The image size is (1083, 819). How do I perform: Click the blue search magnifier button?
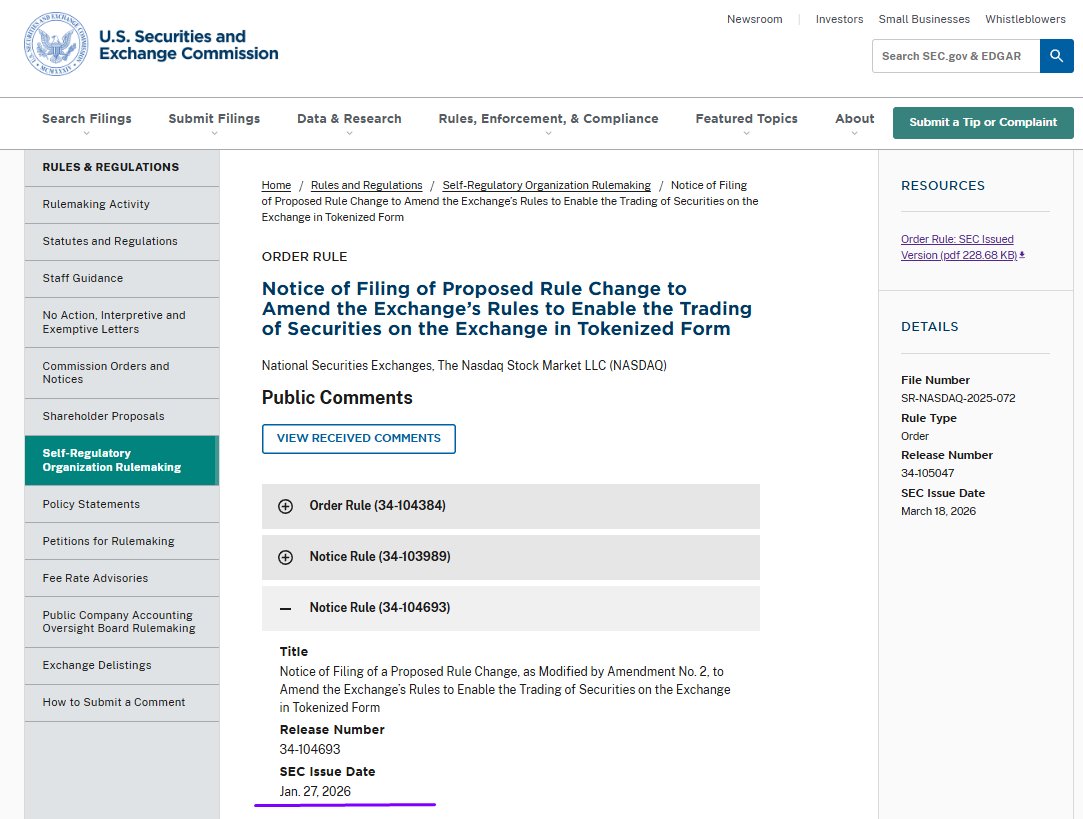(x=1056, y=56)
